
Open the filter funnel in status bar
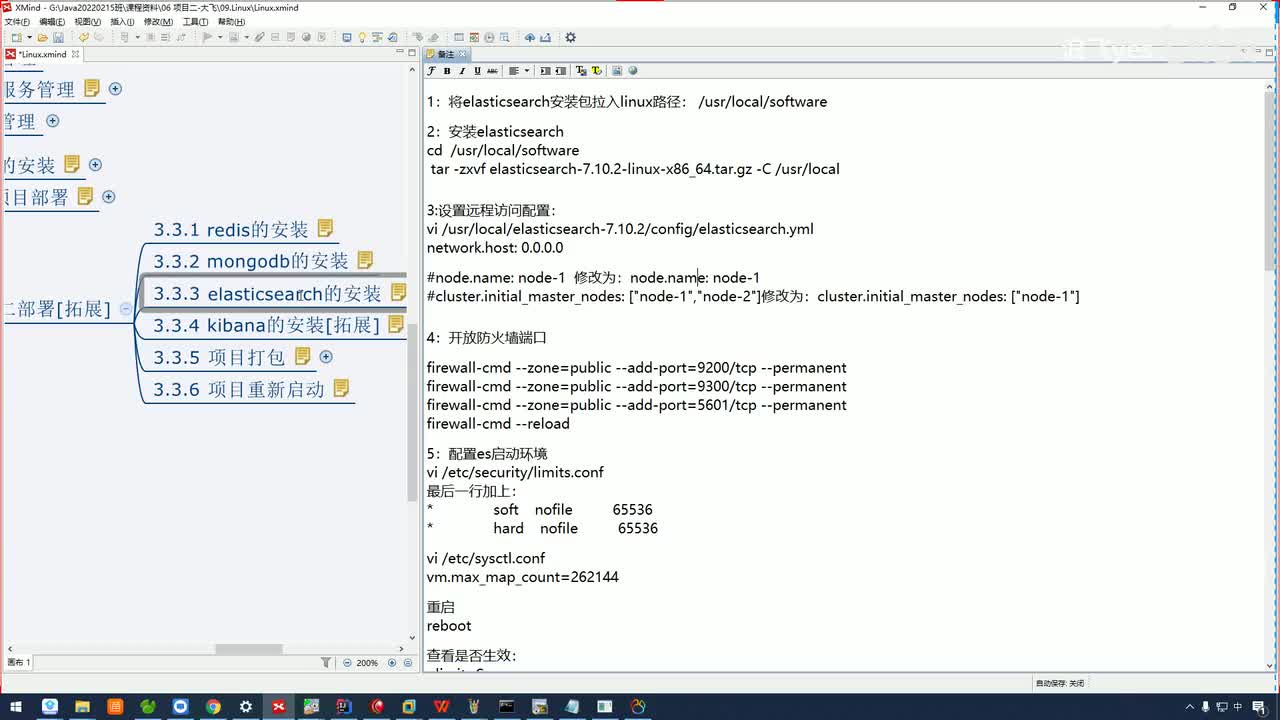tap(326, 662)
